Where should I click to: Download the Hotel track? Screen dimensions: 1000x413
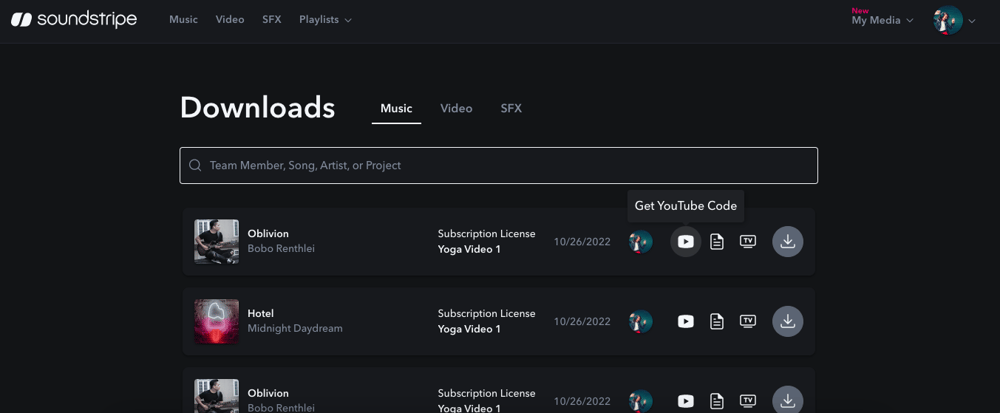pyautogui.click(x=788, y=322)
